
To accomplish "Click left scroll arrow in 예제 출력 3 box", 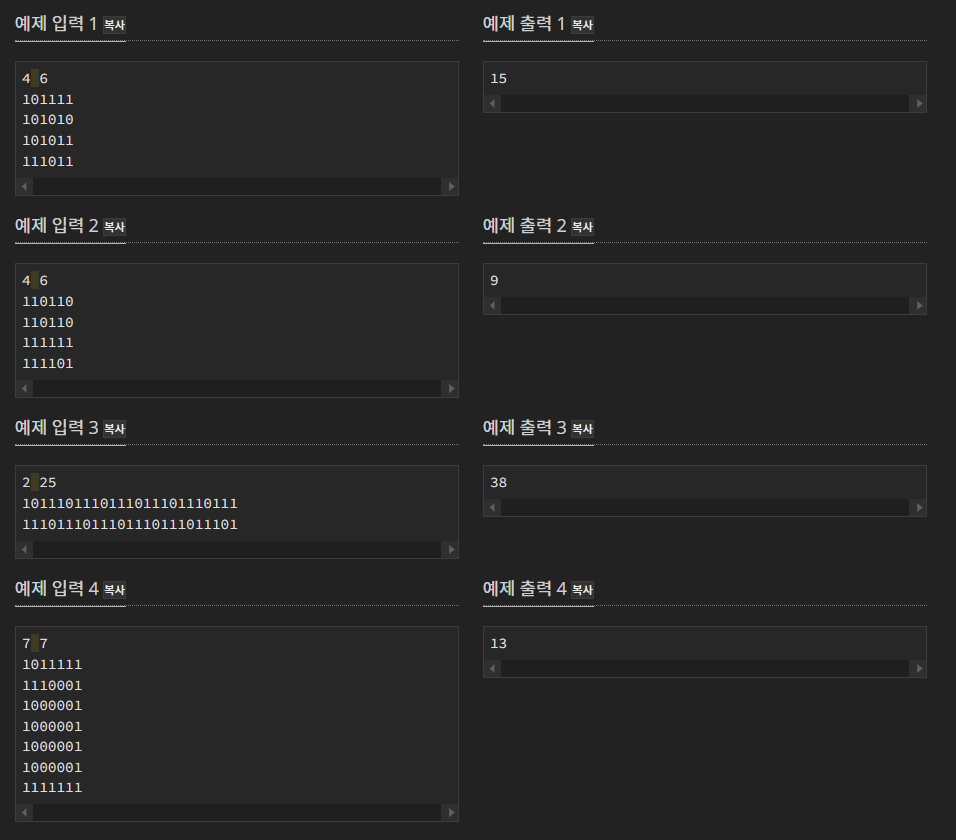I will pos(493,507).
